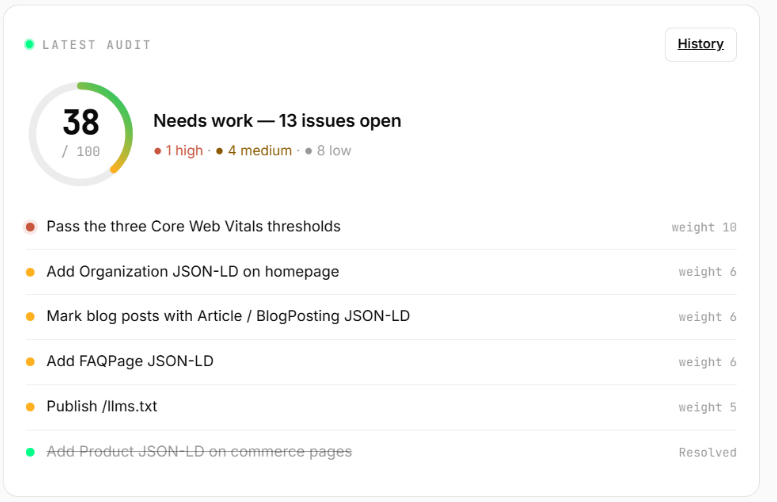Image resolution: width=777 pixels, height=502 pixels.
Task: Select the Add FAQPage JSON-LD issue
Action: [x=130, y=361]
